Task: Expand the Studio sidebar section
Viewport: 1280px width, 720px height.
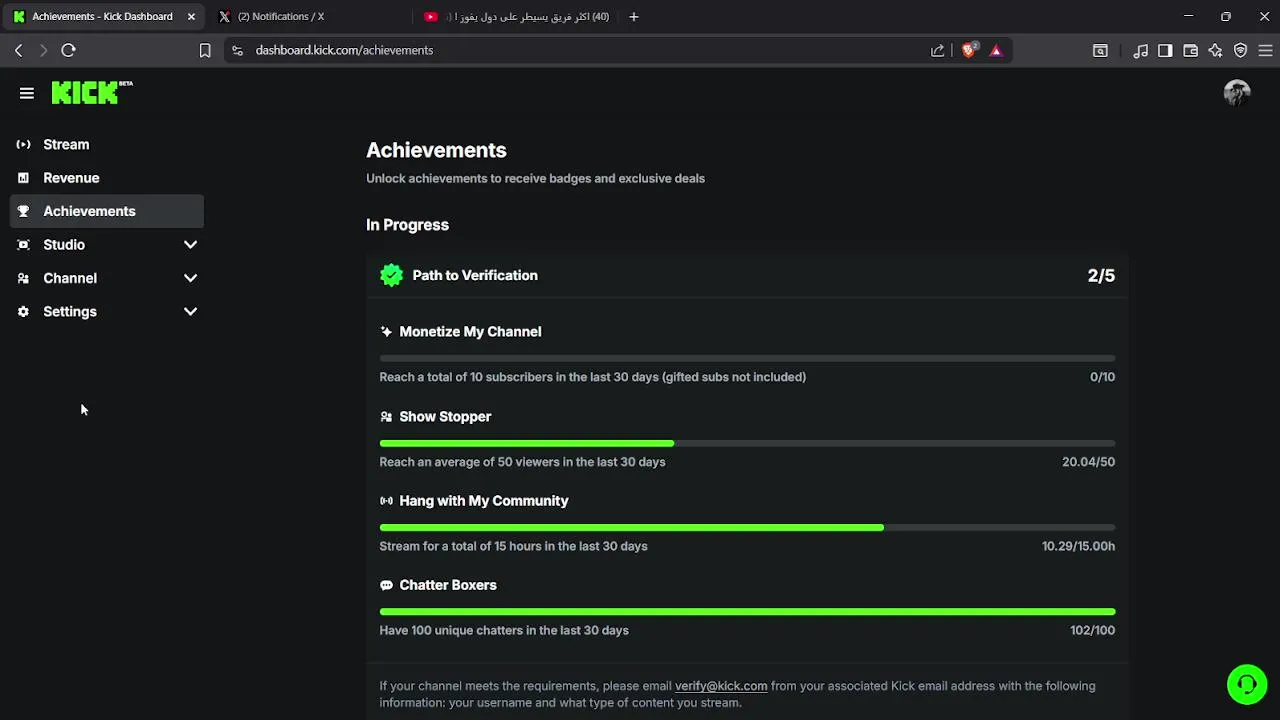Action: [107, 245]
